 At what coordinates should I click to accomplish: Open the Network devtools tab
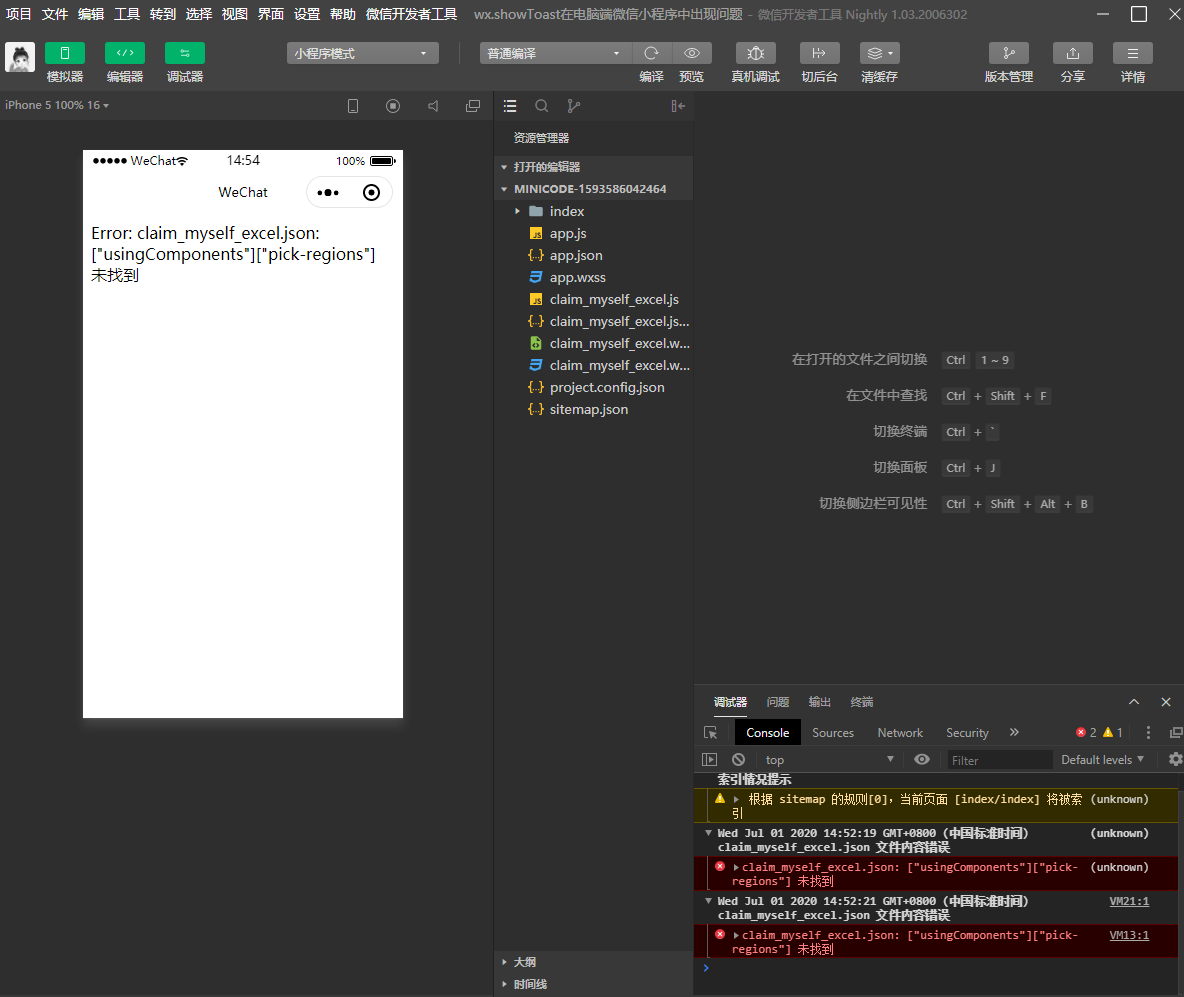[900, 733]
